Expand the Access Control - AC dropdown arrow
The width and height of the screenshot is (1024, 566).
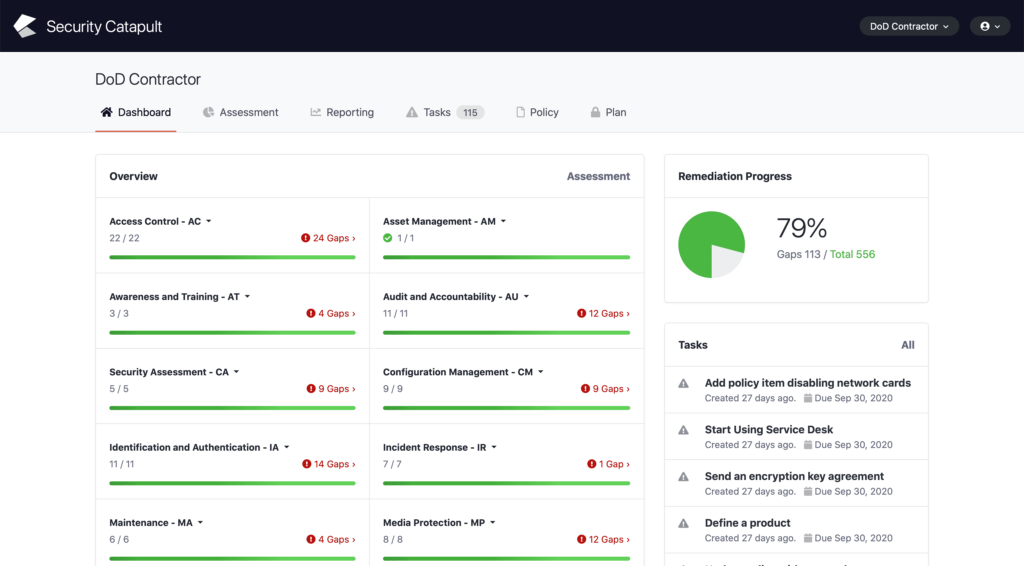pos(209,221)
